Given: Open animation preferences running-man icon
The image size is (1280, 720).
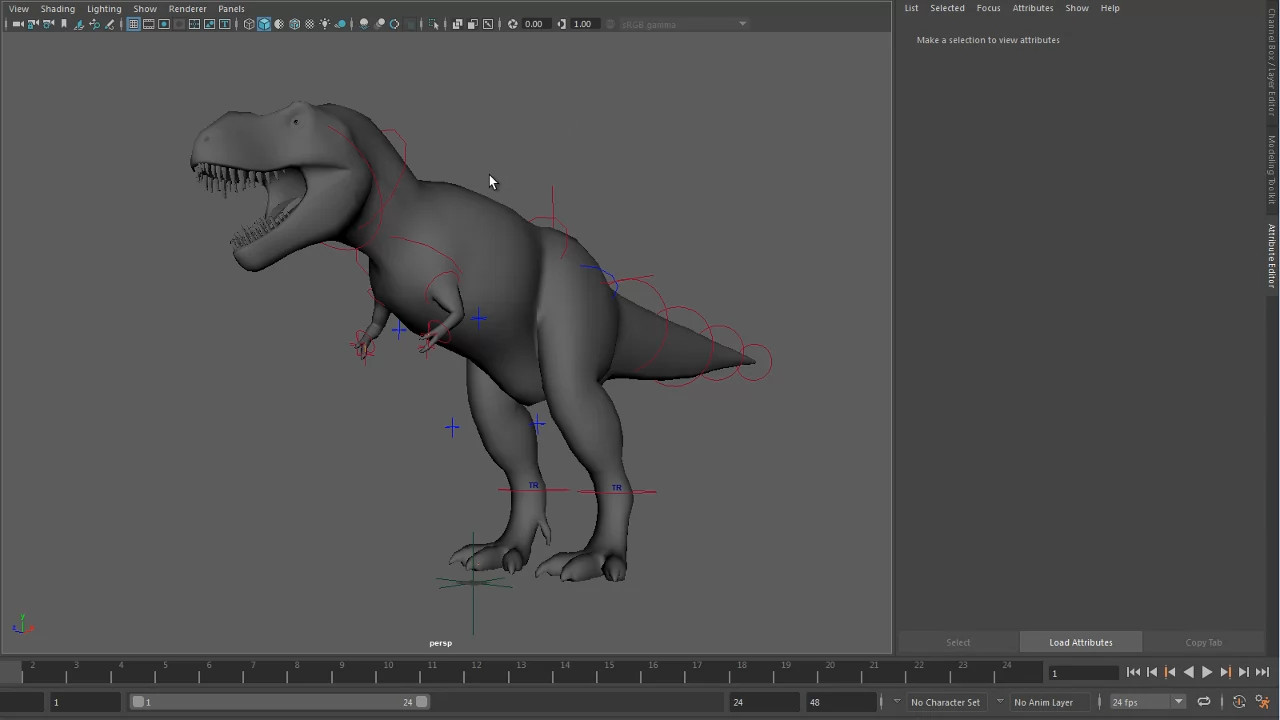Looking at the screenshot, I should coord(1262,702).
